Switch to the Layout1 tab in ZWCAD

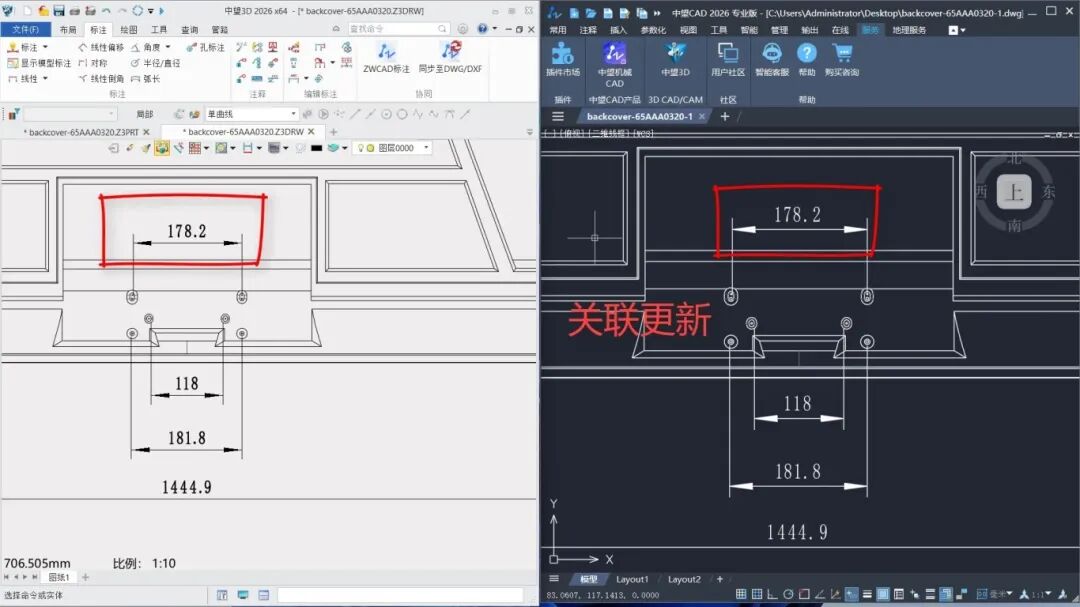633,578
